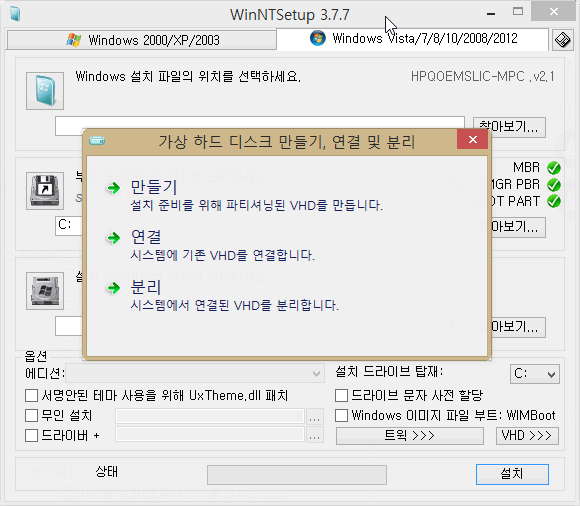Viewport: 580px width, 506px height.
Task: Click the ... browse button for 드라이버
Action: point(314,435)
